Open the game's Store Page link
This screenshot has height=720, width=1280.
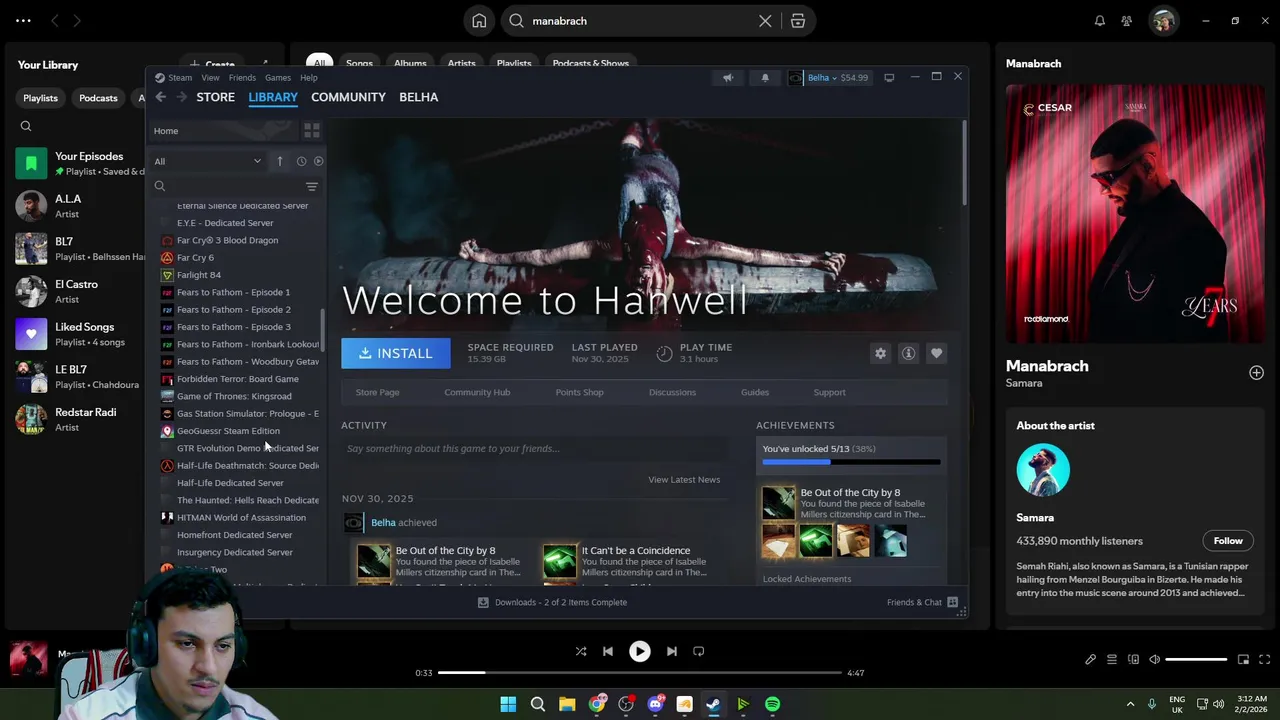[377, 392]
